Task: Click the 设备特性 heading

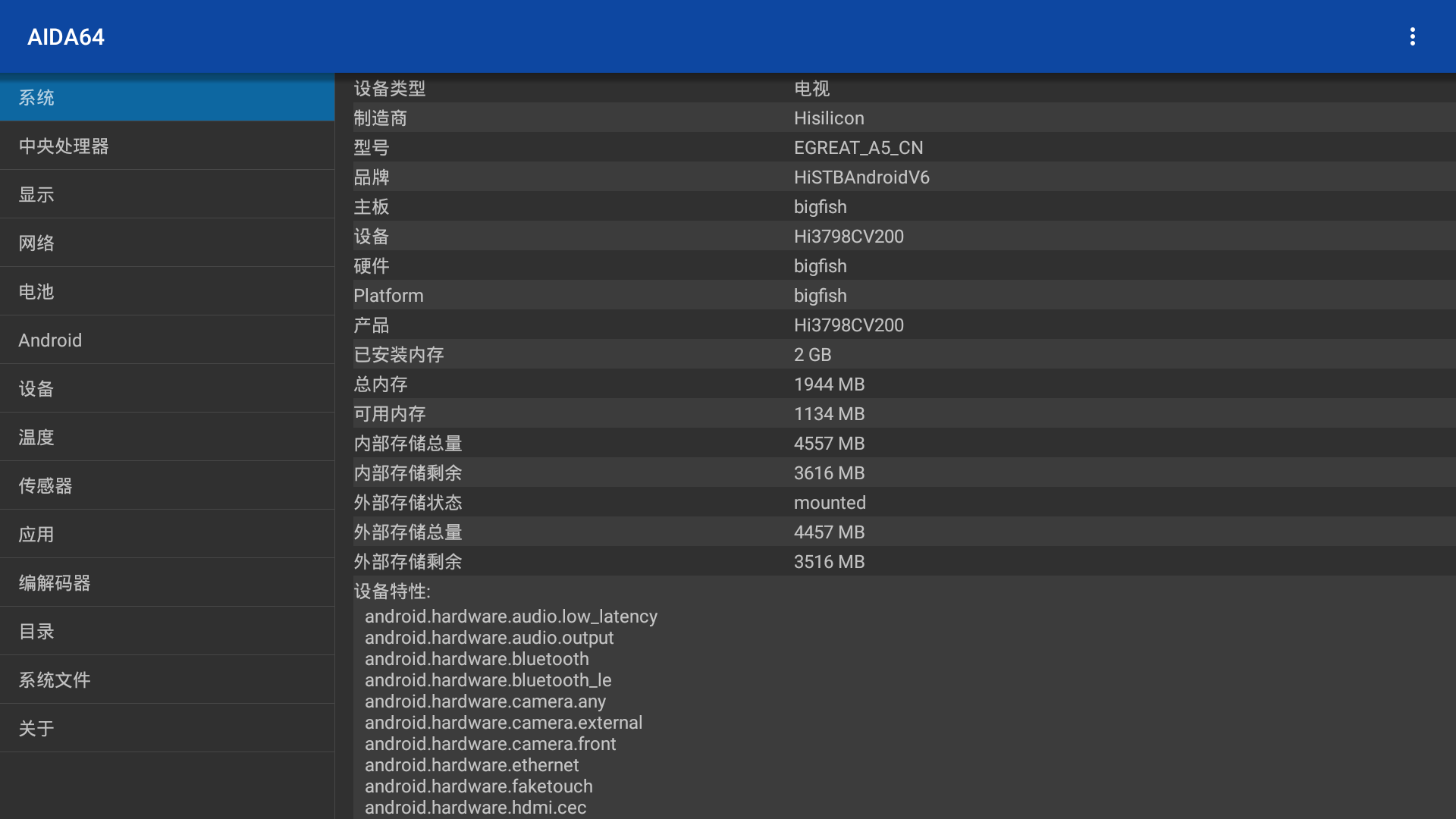Action: click(x=391, y=591)
